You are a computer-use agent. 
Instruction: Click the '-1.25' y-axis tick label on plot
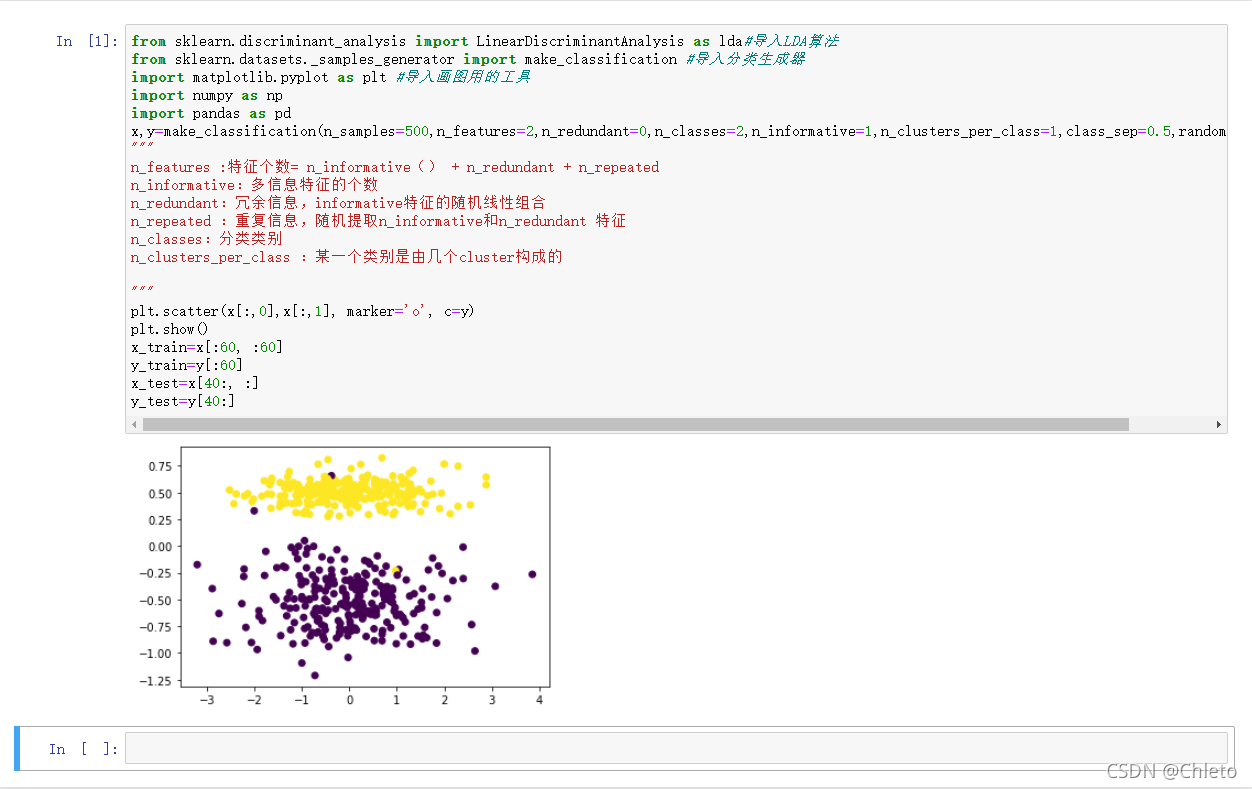157,681
